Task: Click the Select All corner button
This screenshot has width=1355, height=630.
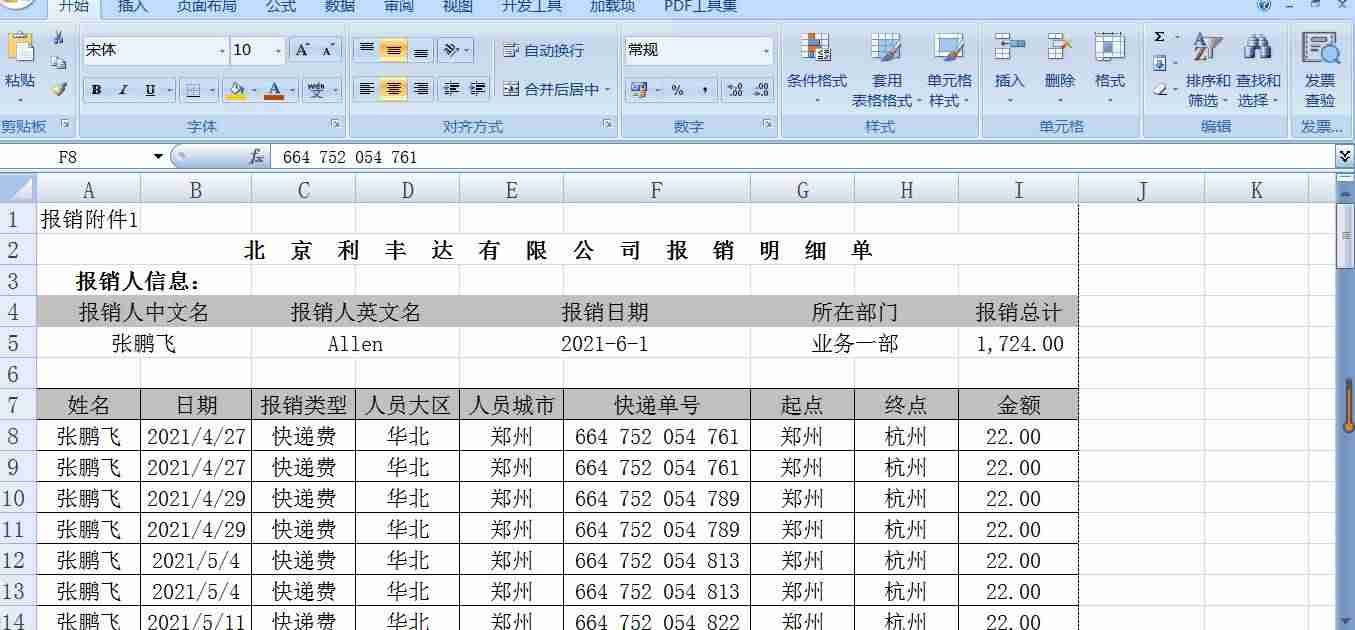Action: [18, 189]
